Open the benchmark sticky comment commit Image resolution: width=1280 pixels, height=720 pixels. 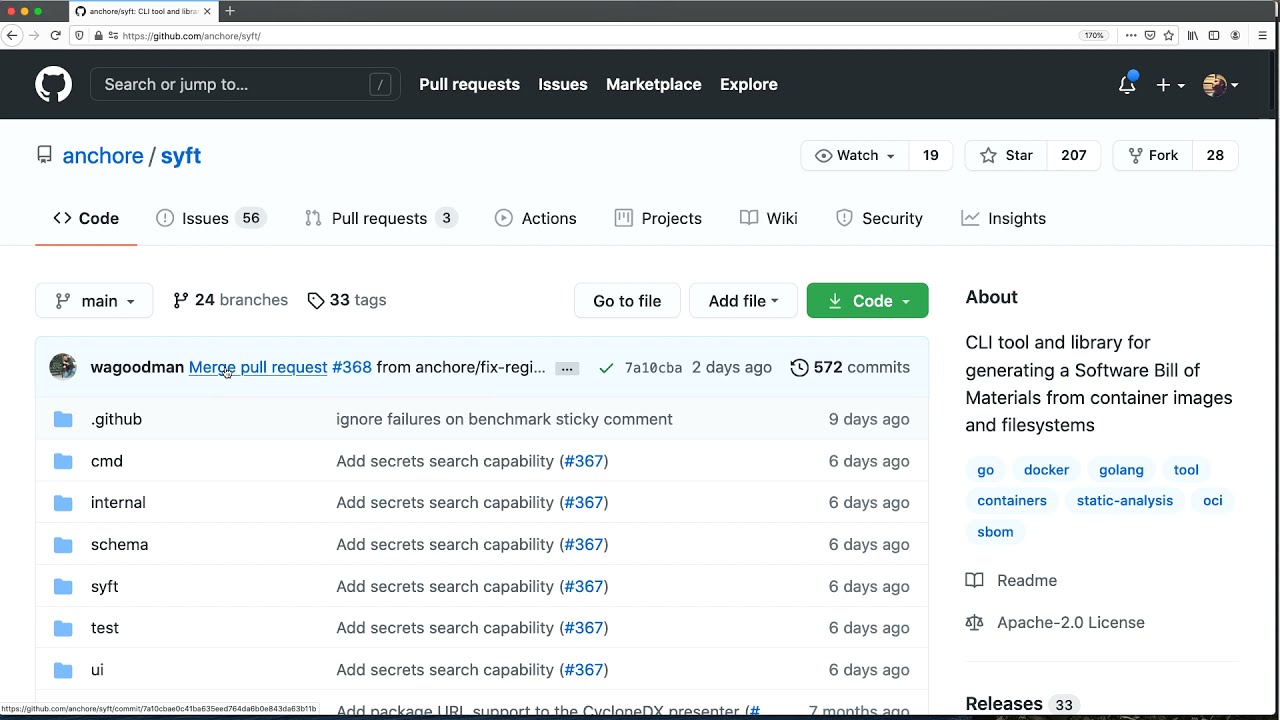coord(504,419)
